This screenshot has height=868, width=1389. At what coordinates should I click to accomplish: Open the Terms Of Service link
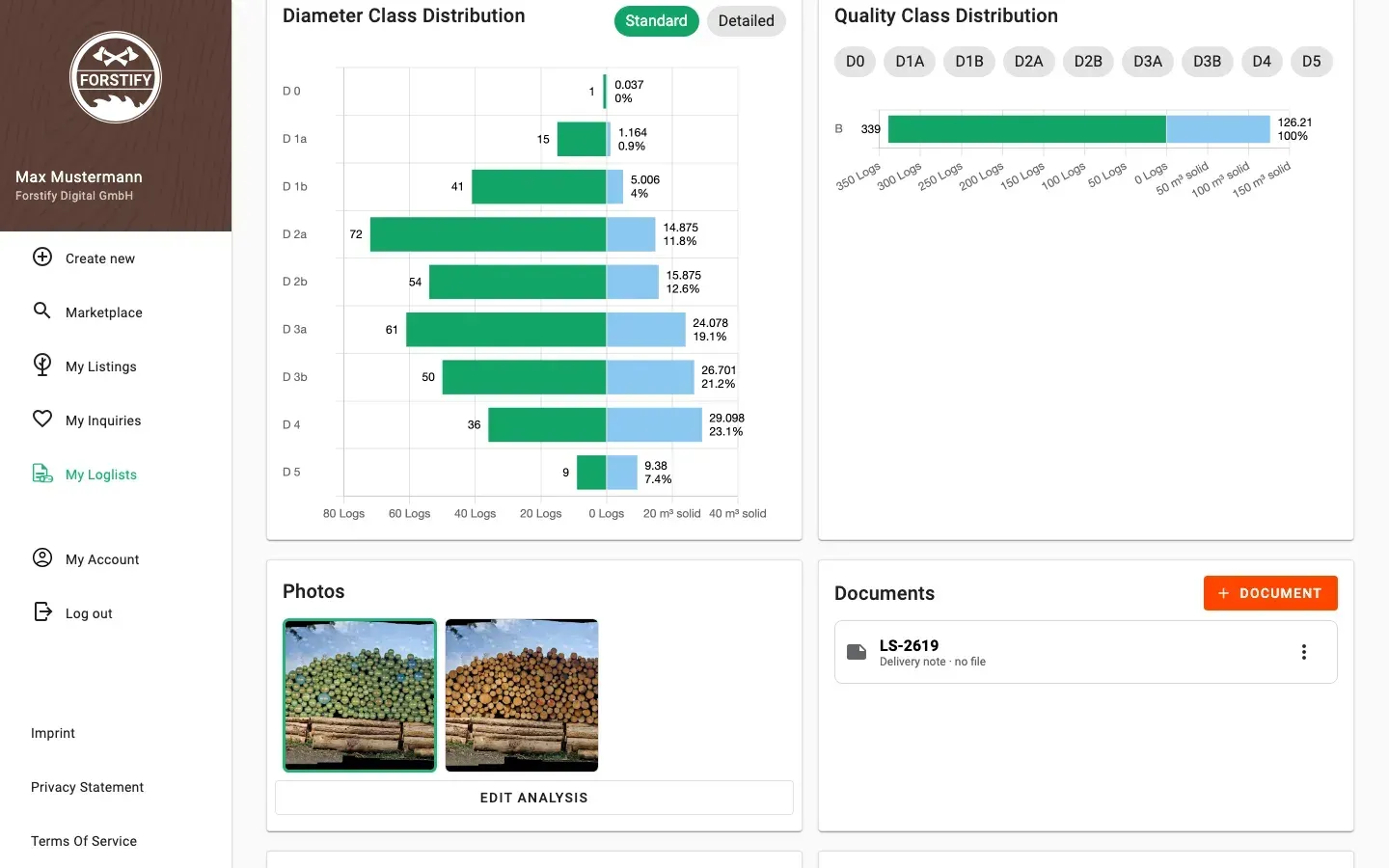click(84, 841)
